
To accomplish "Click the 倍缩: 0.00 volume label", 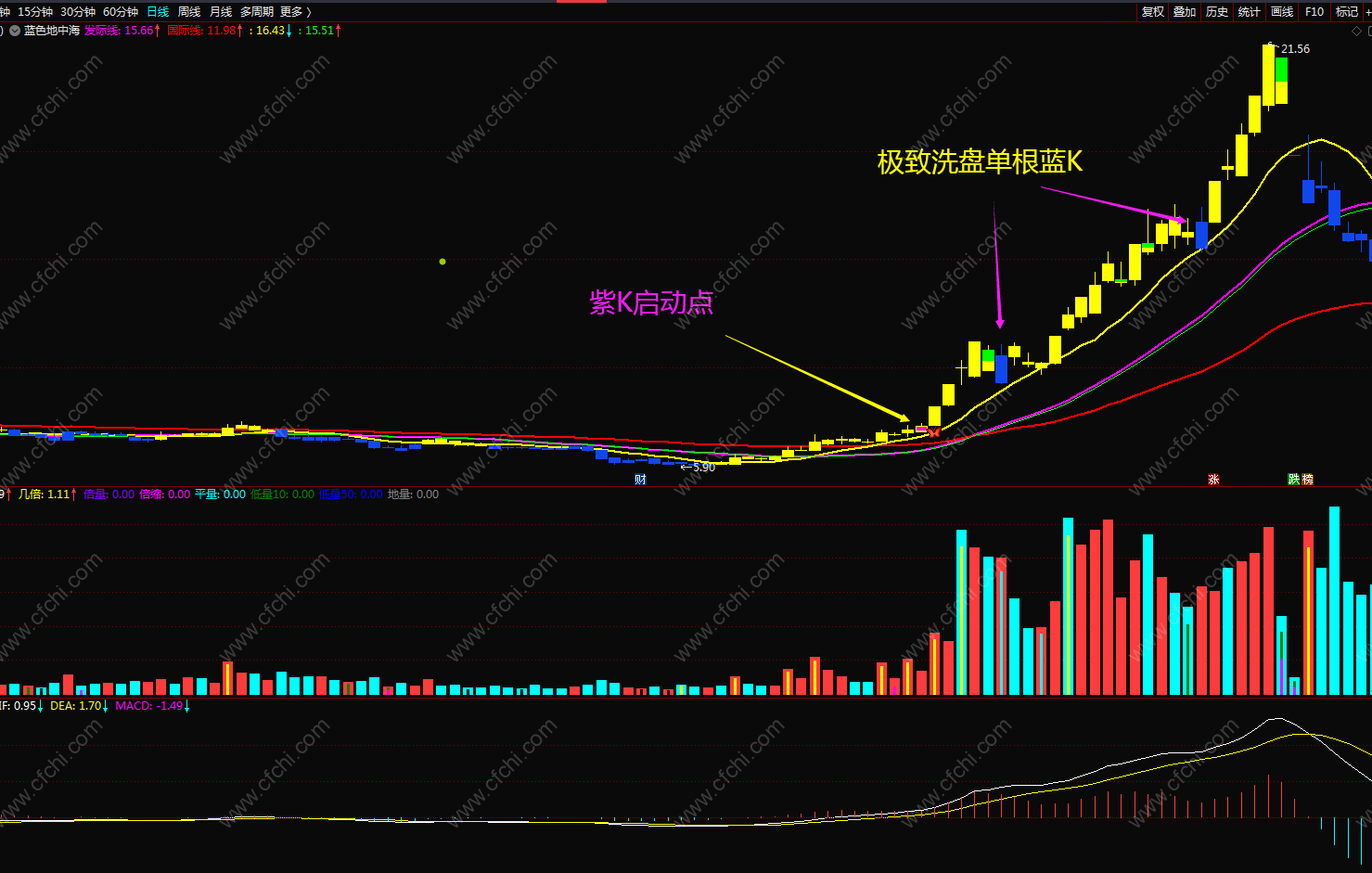I will click(165, 494).
